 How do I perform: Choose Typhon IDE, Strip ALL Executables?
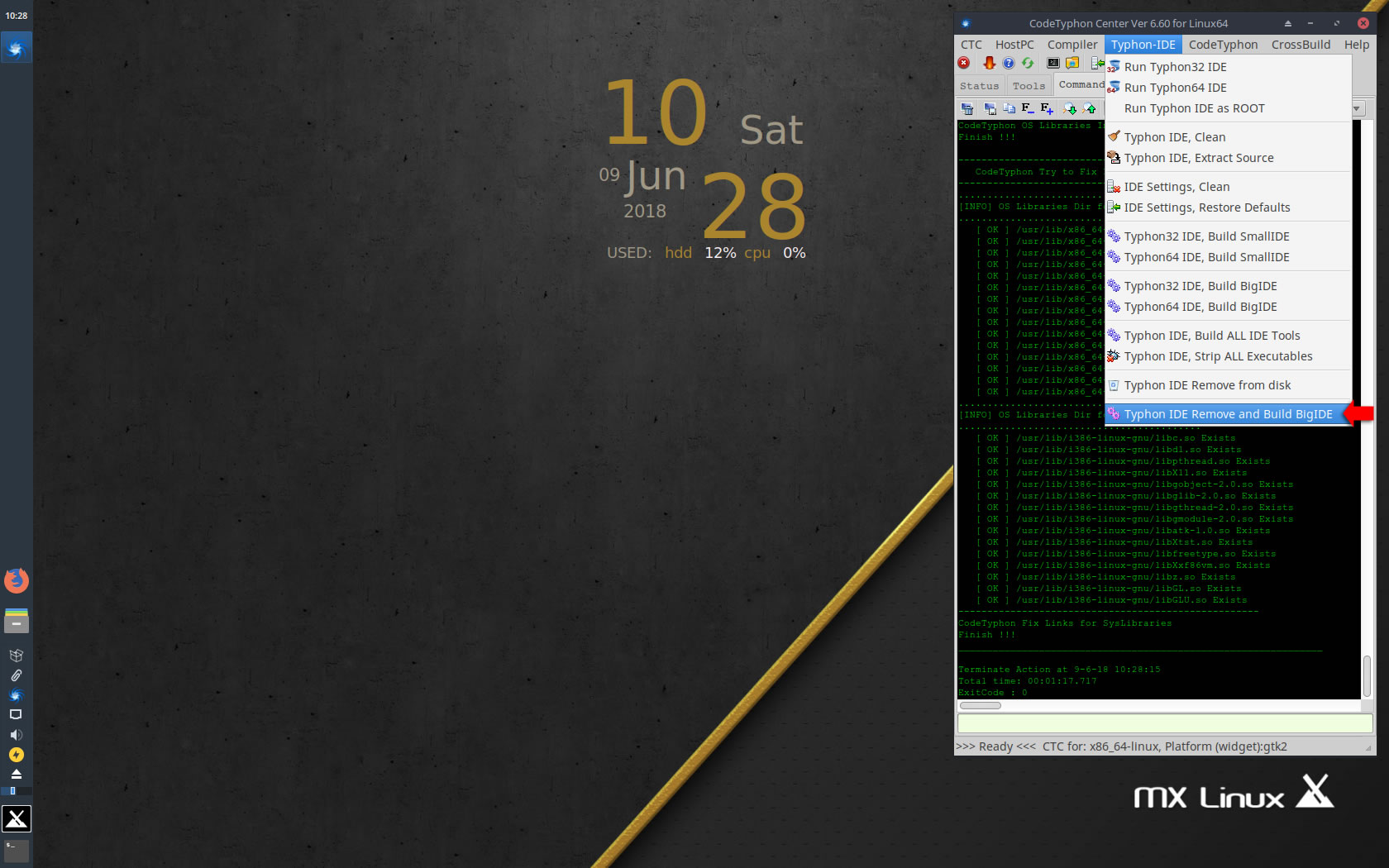[1228, 356]
